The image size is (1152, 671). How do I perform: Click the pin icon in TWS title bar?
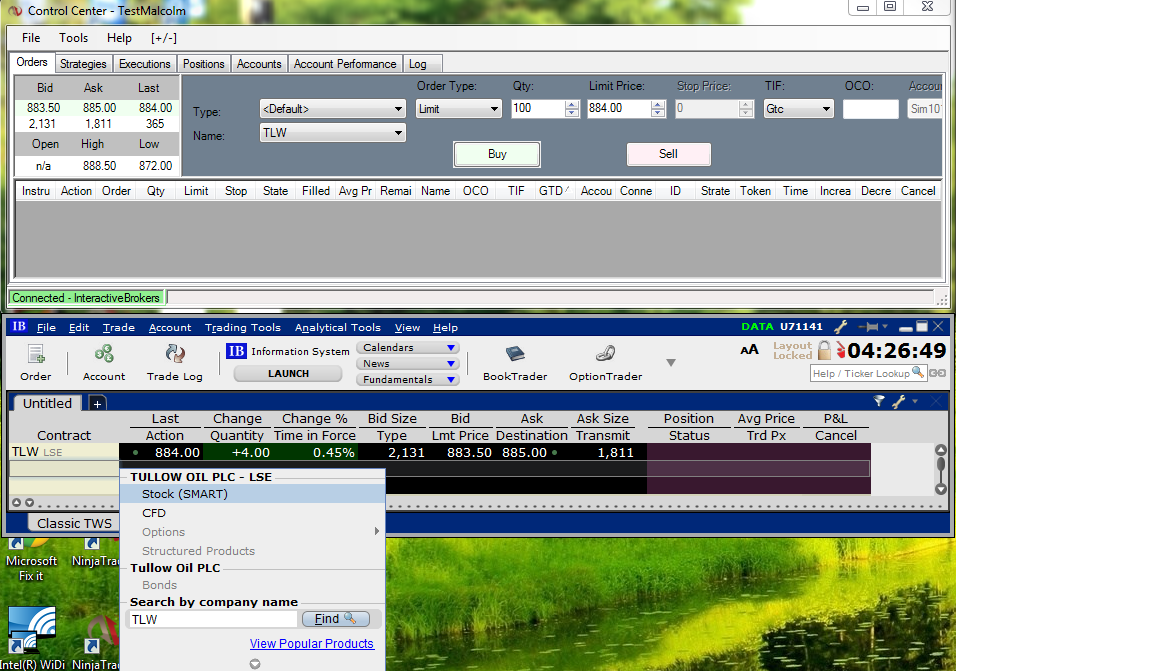click(868, 326)
